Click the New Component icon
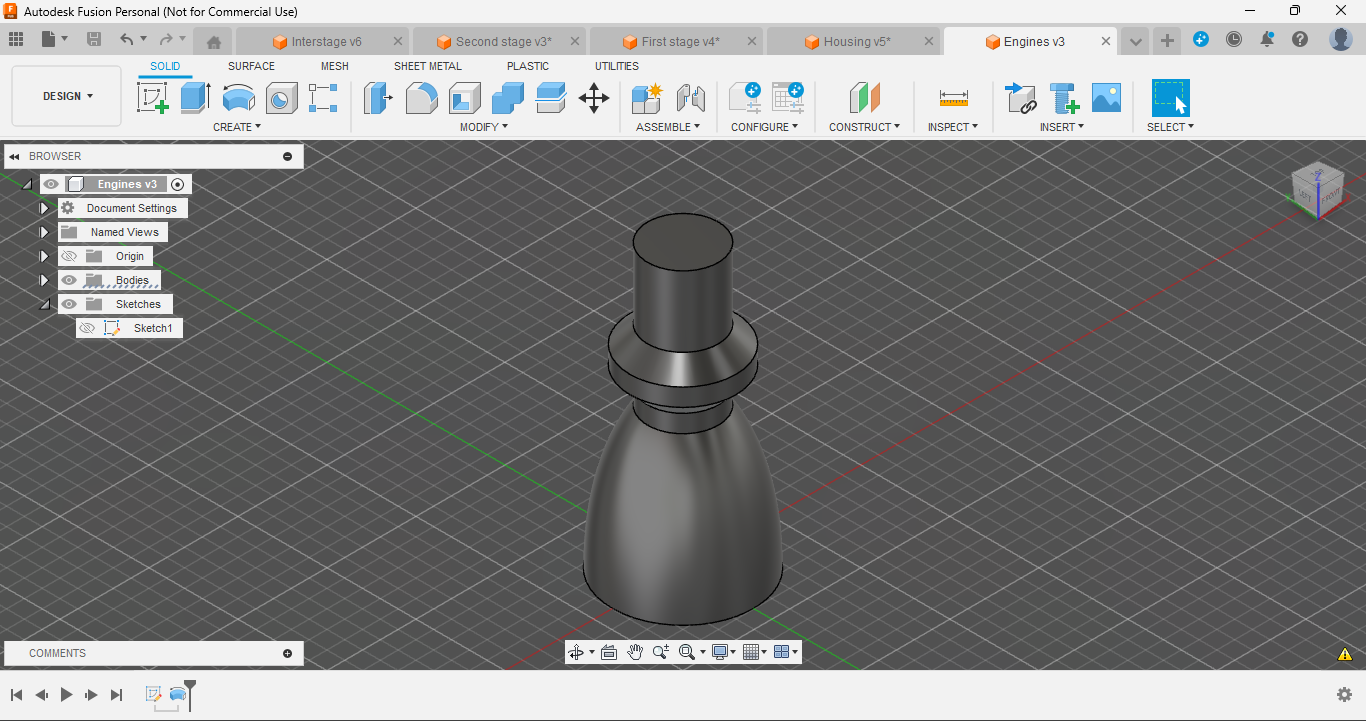This screenshot has height=721, width=1366. tap(647, 98)
